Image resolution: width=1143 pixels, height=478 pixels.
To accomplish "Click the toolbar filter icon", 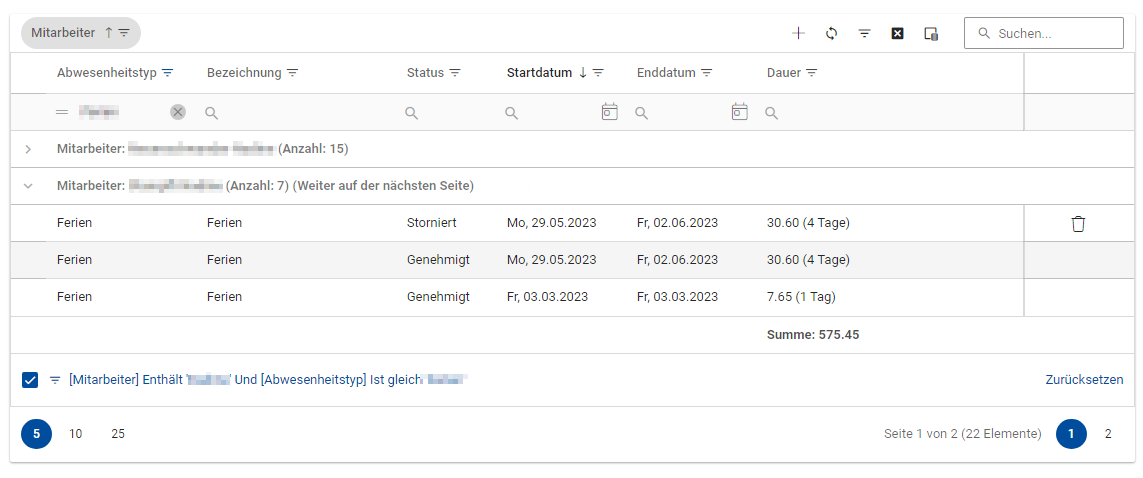I will tap(864, 33).
